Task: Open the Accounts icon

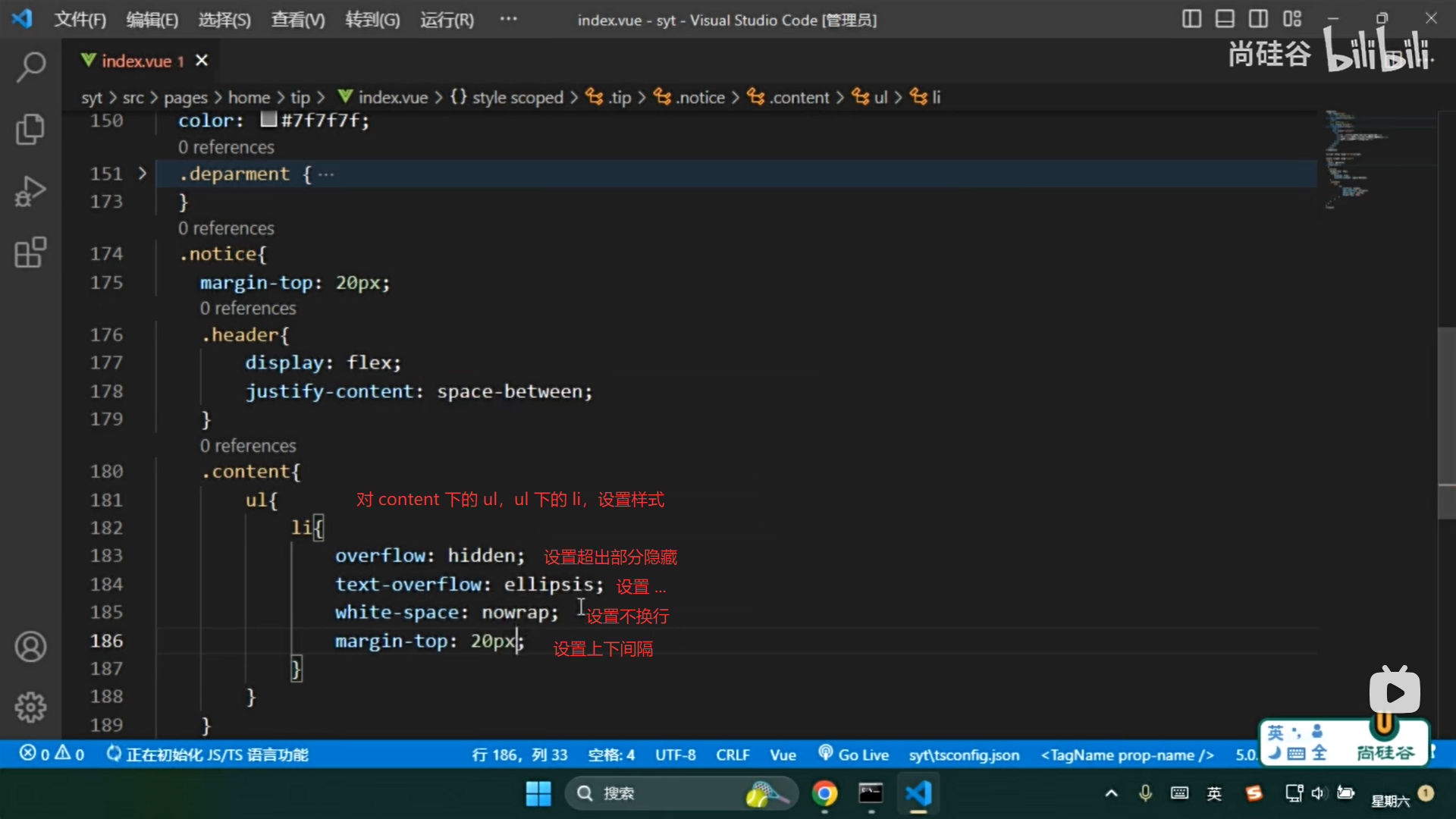Action: coord(30,647)
